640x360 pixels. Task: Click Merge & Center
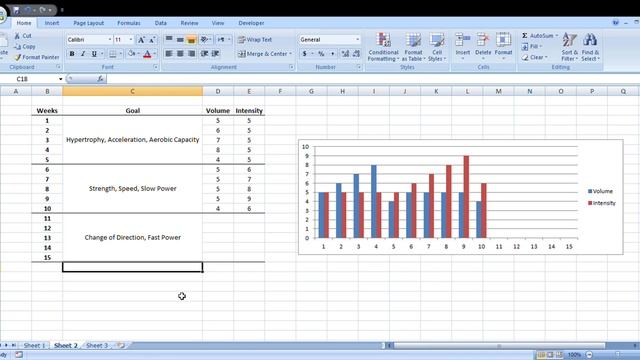pos(262,53)
